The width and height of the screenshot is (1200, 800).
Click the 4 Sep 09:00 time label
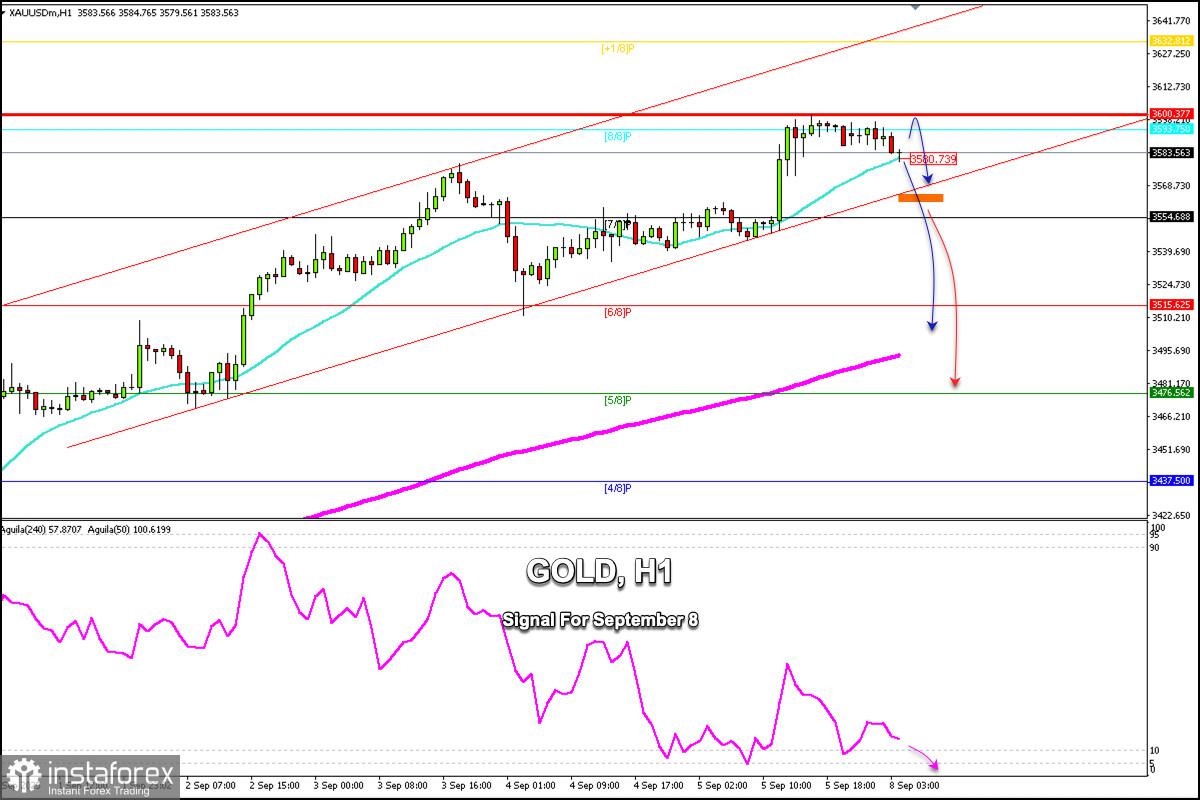click(x=594, y=785)
